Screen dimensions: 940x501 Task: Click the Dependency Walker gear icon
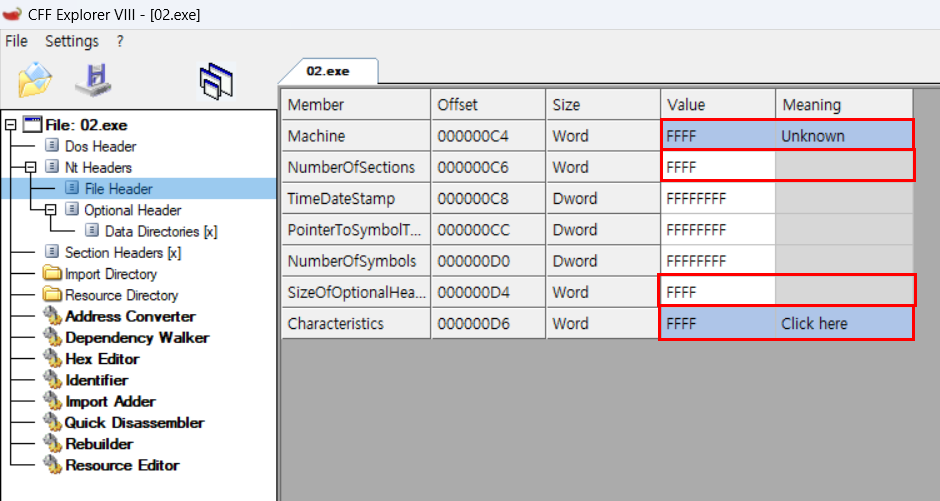click(53, 337)
